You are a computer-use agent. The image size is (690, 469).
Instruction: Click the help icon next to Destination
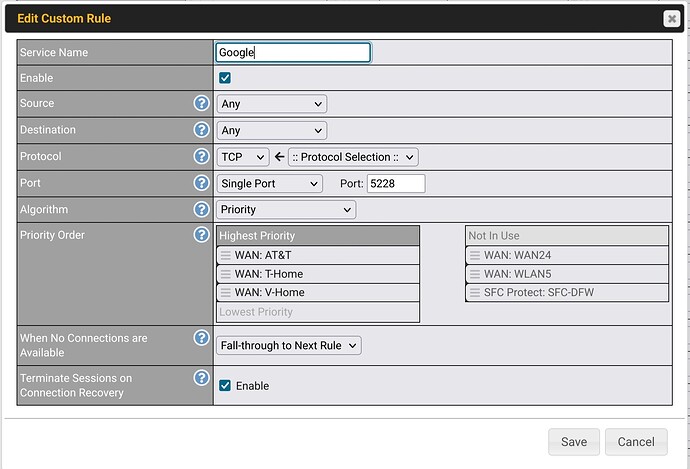pos(201,130)
